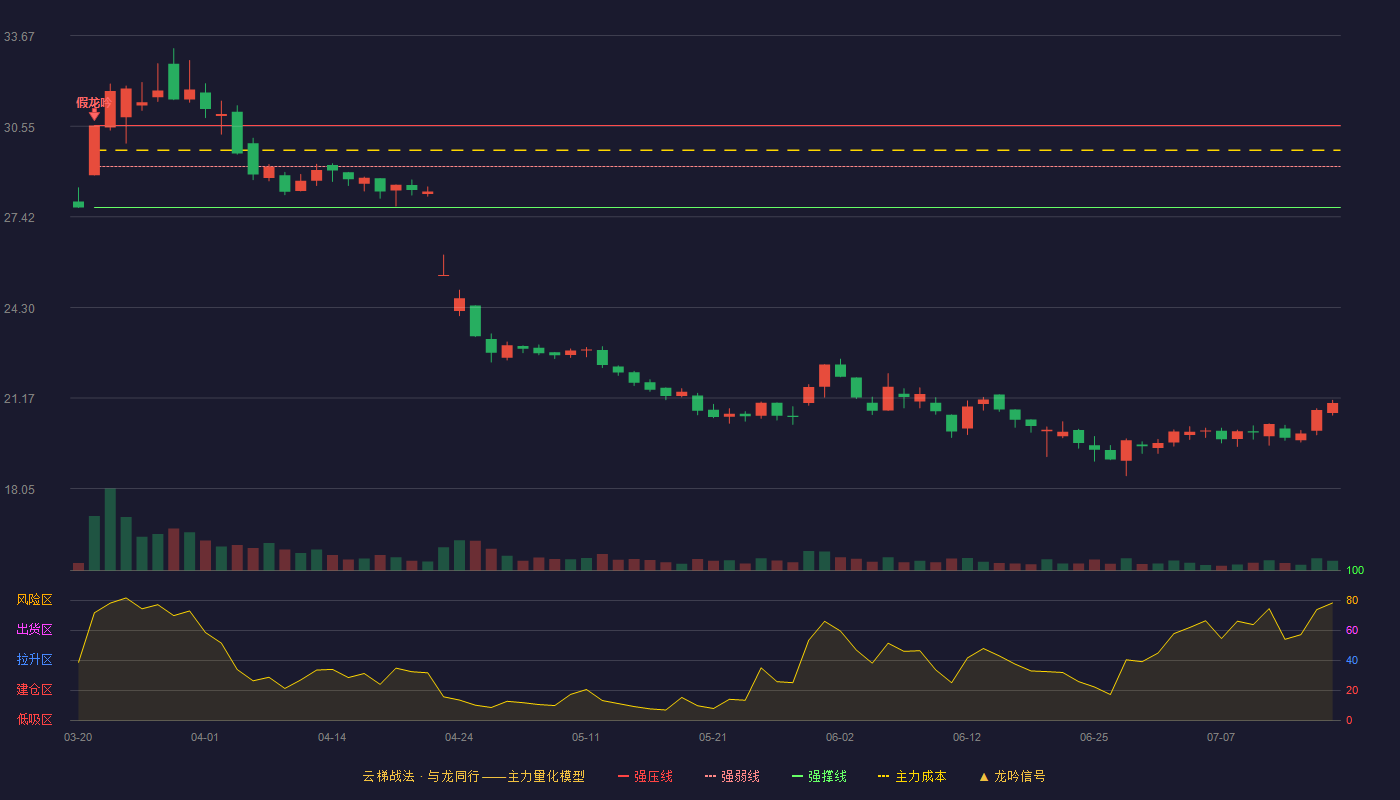Click the yellow dashed 主力成本 line
This screenshot has width=1400, height=800.
(x=717, y=150)
